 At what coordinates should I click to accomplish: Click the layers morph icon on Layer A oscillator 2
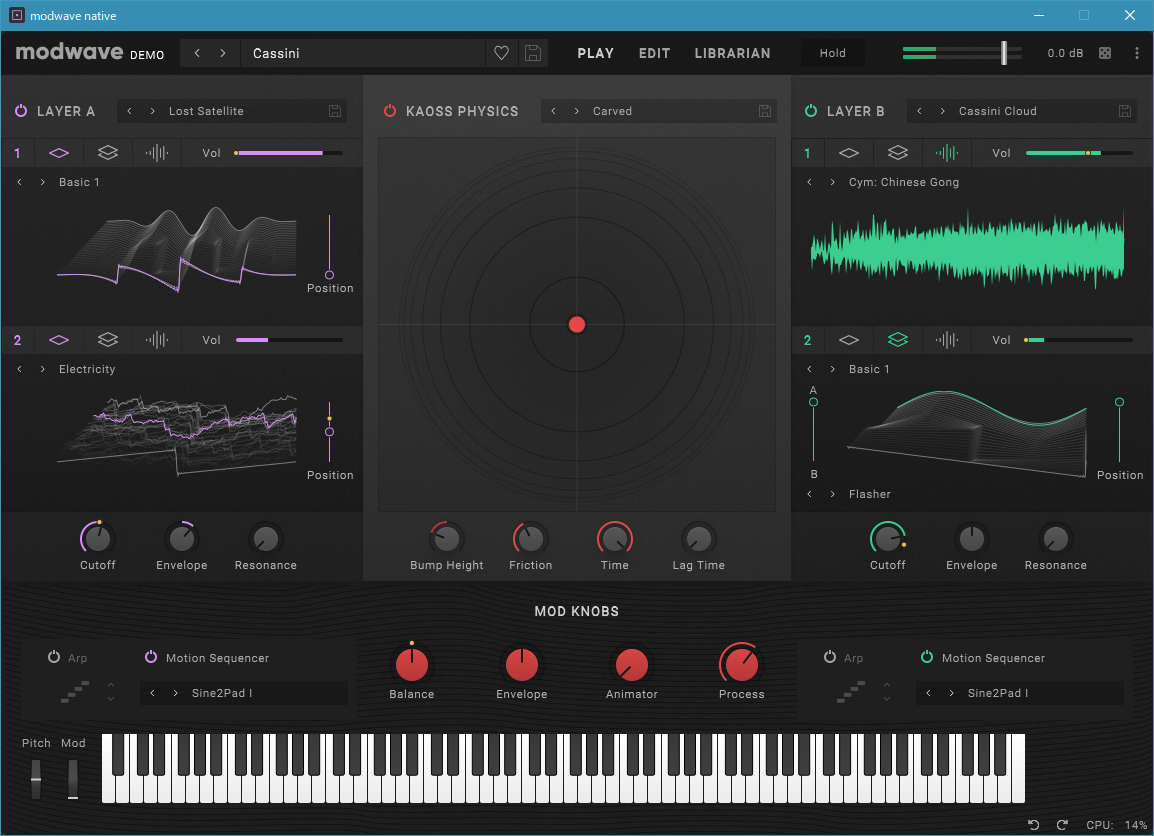click(107, 339)
